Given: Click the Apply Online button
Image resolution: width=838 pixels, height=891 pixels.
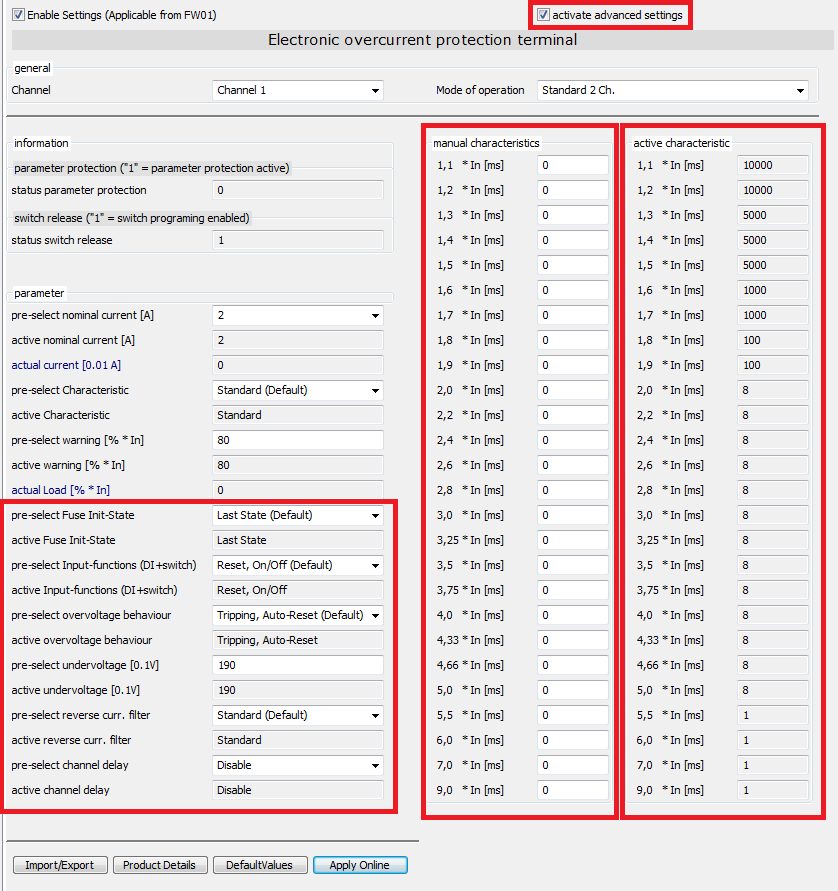Looking at the screenshot, I should [360, 865].
